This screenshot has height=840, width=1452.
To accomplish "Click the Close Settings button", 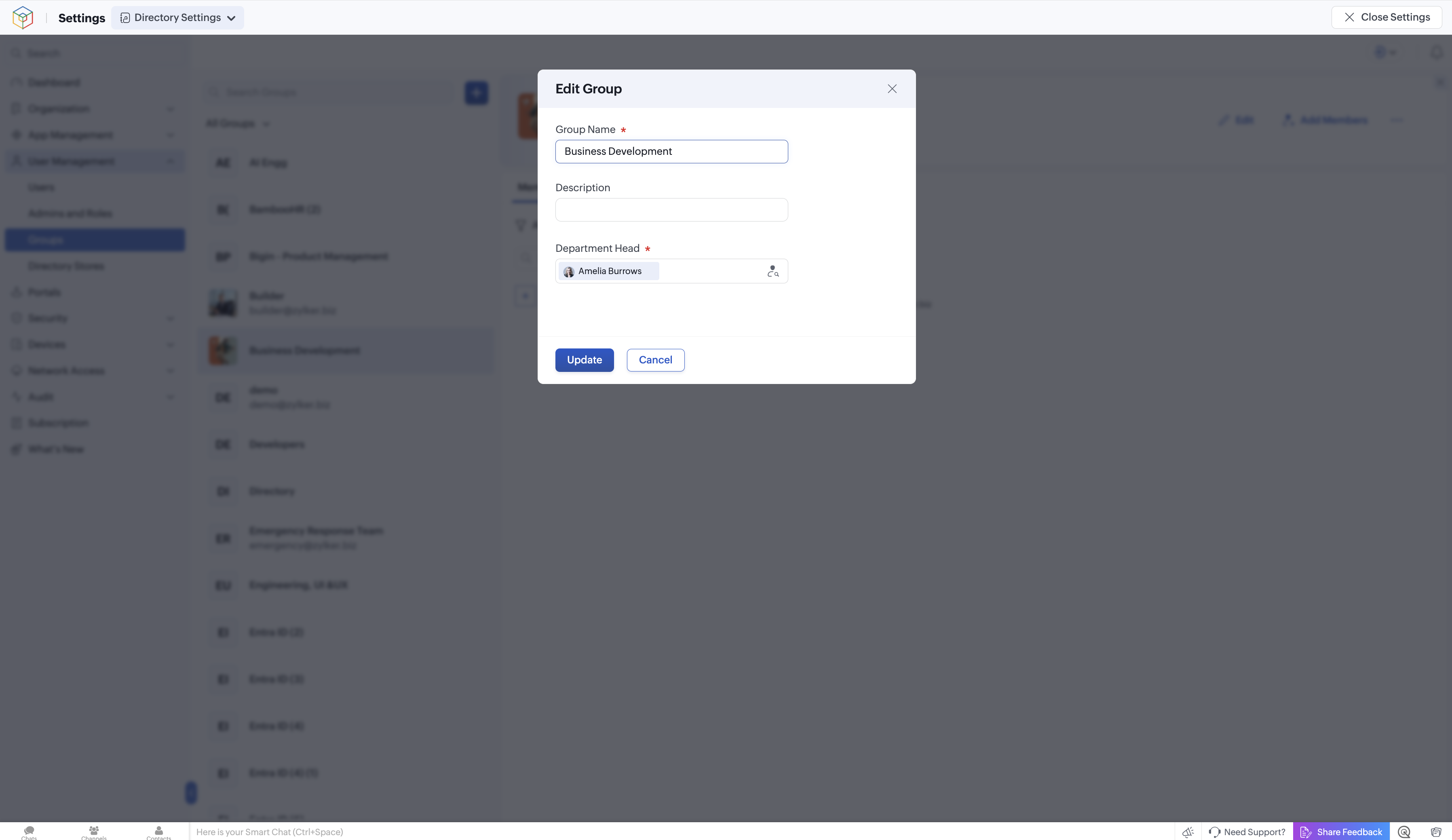I will click(x=1387, y=17).
